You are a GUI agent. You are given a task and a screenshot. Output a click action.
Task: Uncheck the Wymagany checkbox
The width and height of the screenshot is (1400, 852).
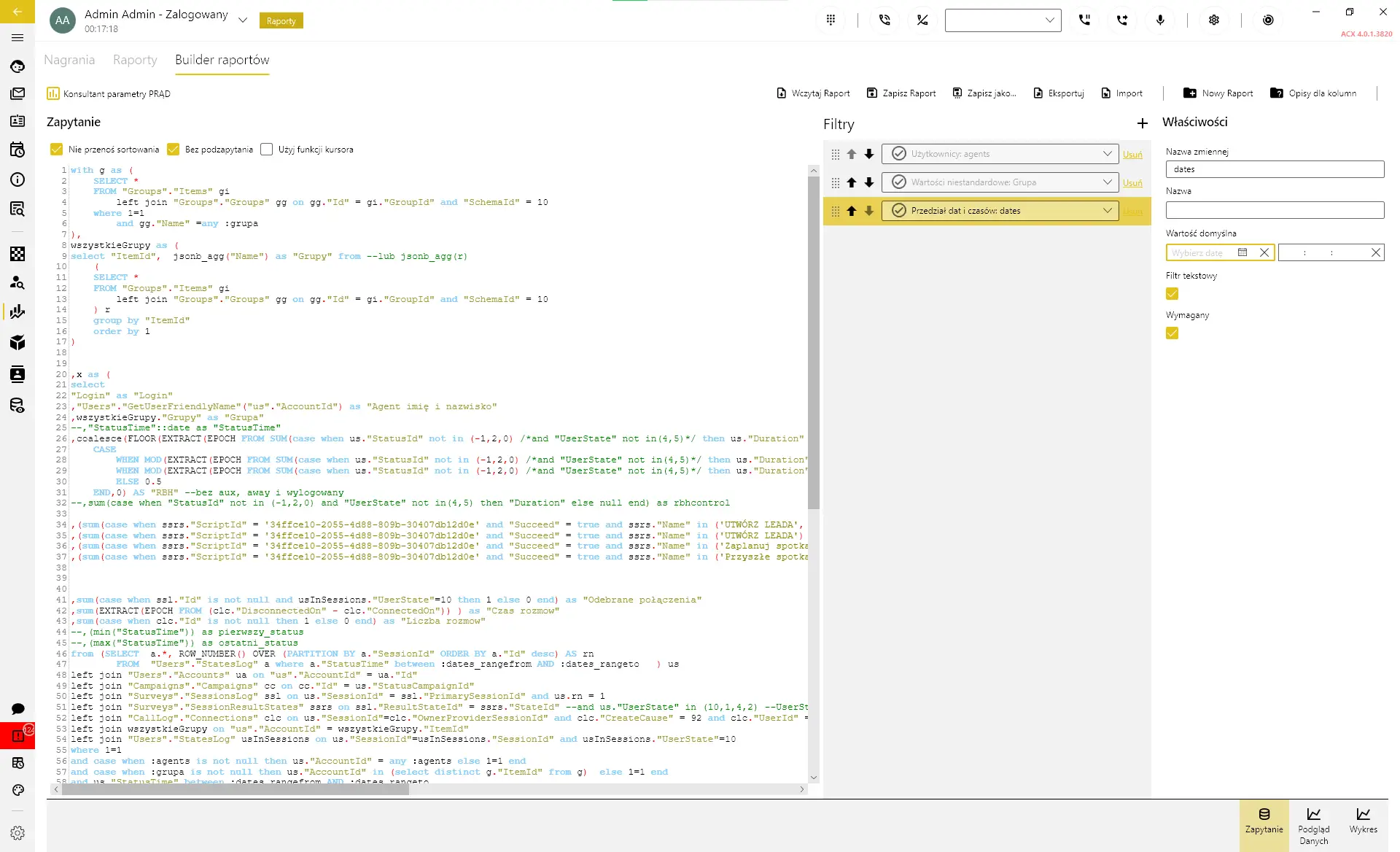[1172, 333]
